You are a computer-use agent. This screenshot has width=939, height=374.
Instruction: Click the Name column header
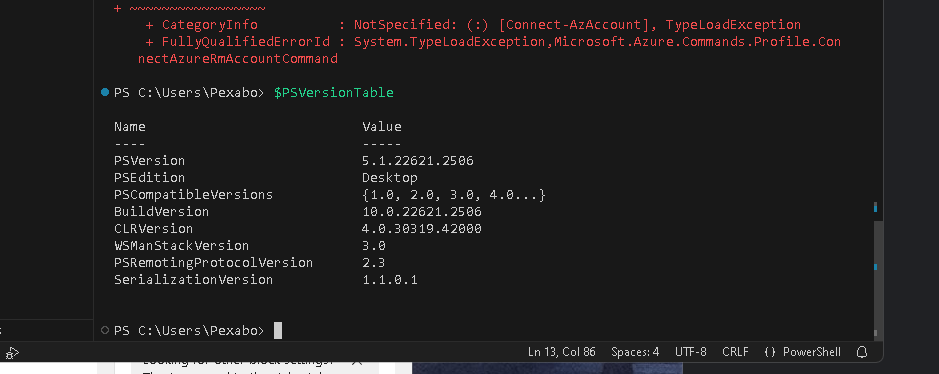pos(130,126)
